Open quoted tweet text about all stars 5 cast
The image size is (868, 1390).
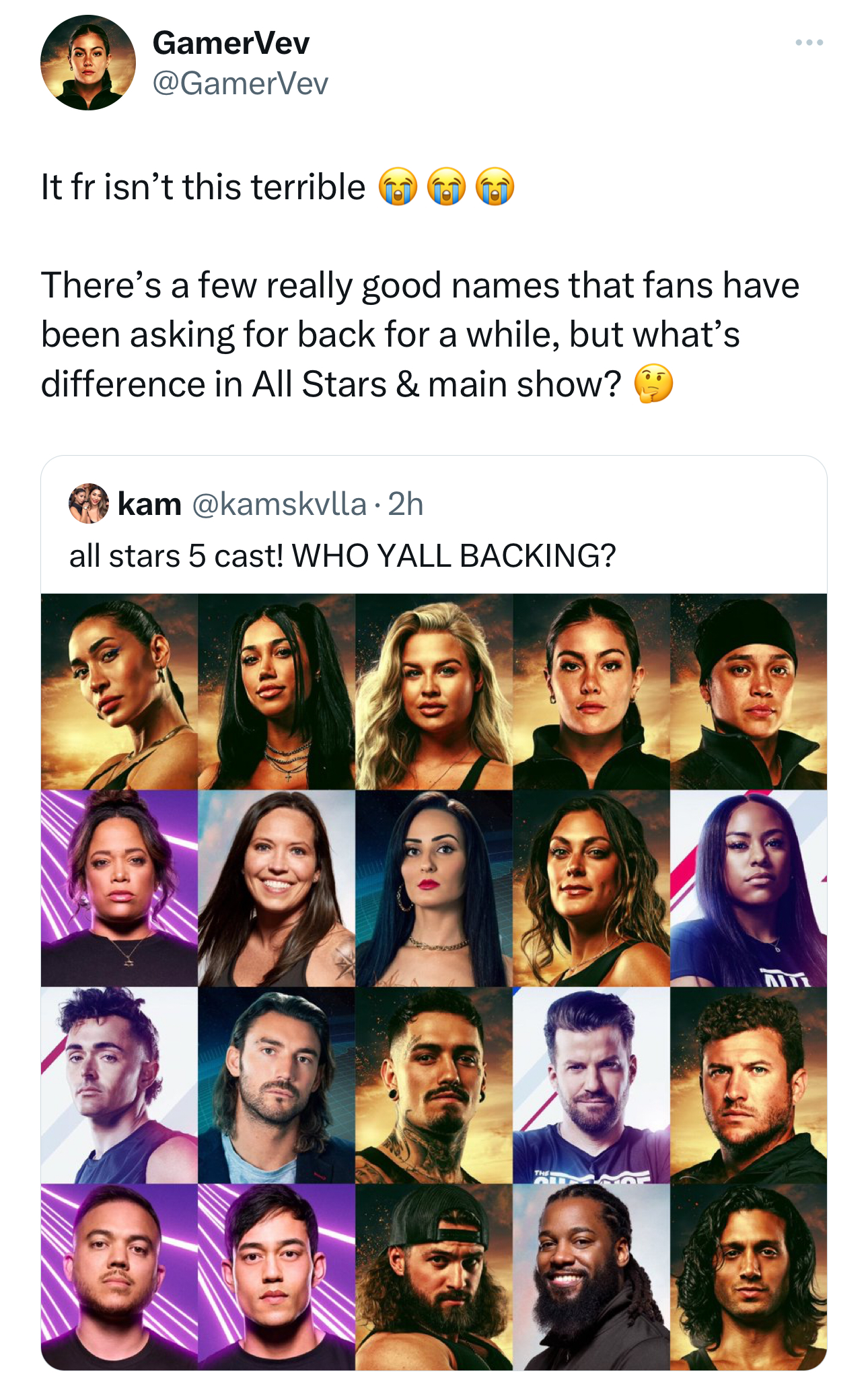point(342,556)
